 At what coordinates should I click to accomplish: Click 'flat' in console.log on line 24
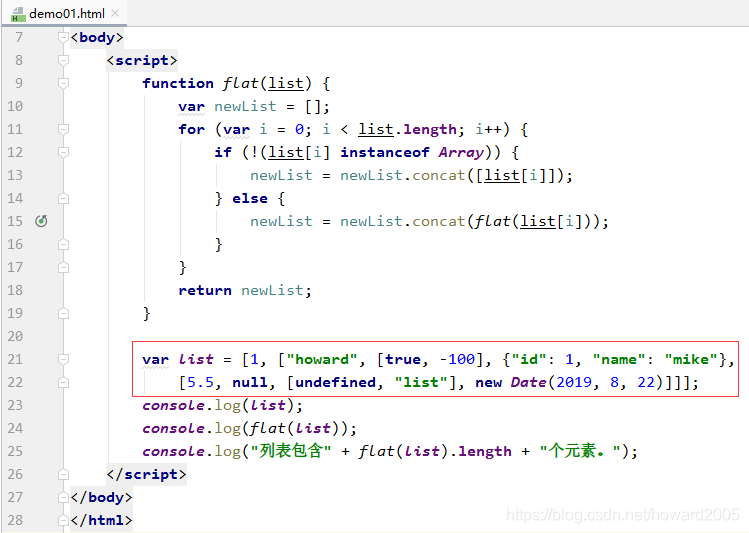pos(268,428)
